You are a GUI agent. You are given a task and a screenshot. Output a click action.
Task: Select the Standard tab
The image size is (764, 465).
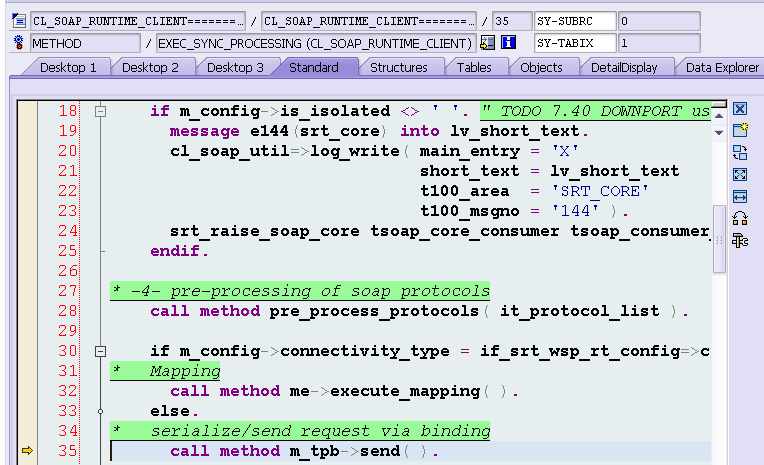point(314,67)
